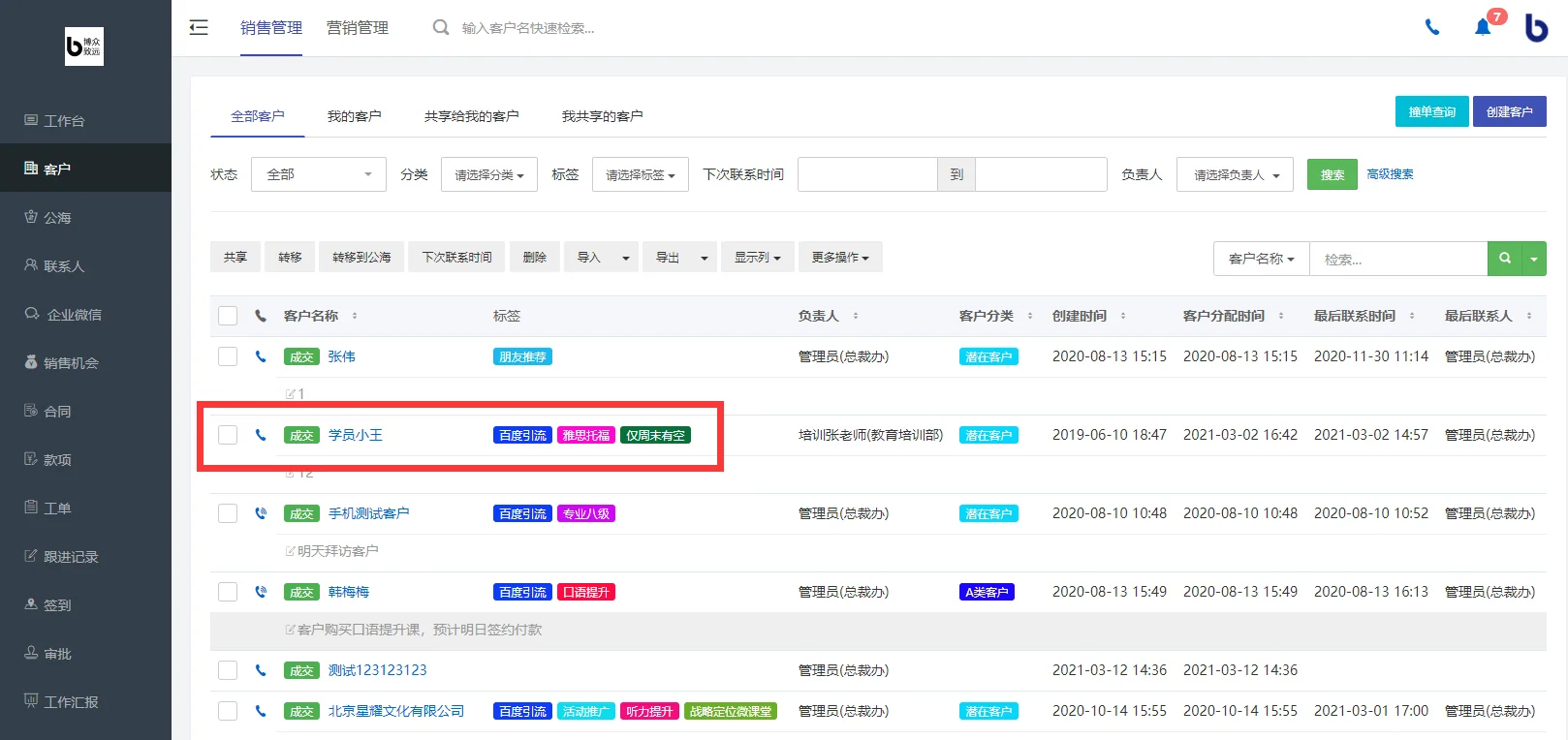The width and height of the screenshot is (1568, 740).
Task: Select the 共享给我的客户 tab
Action: pos(471,116)
